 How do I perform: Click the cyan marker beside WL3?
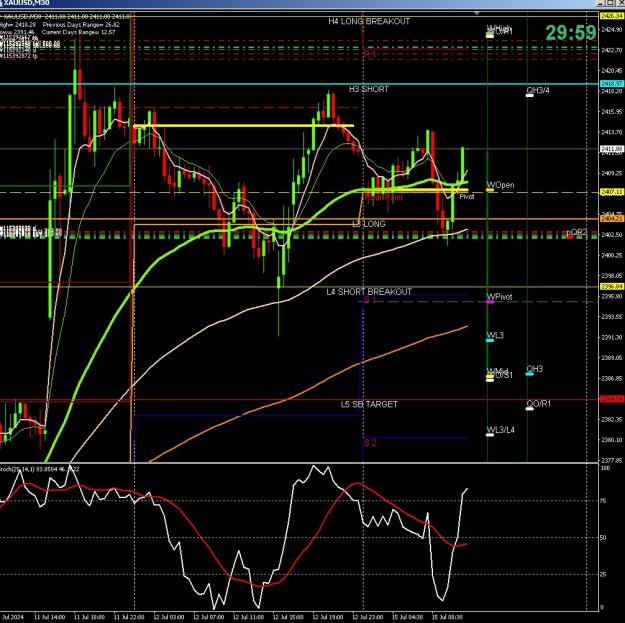click(x=490, y=340)
